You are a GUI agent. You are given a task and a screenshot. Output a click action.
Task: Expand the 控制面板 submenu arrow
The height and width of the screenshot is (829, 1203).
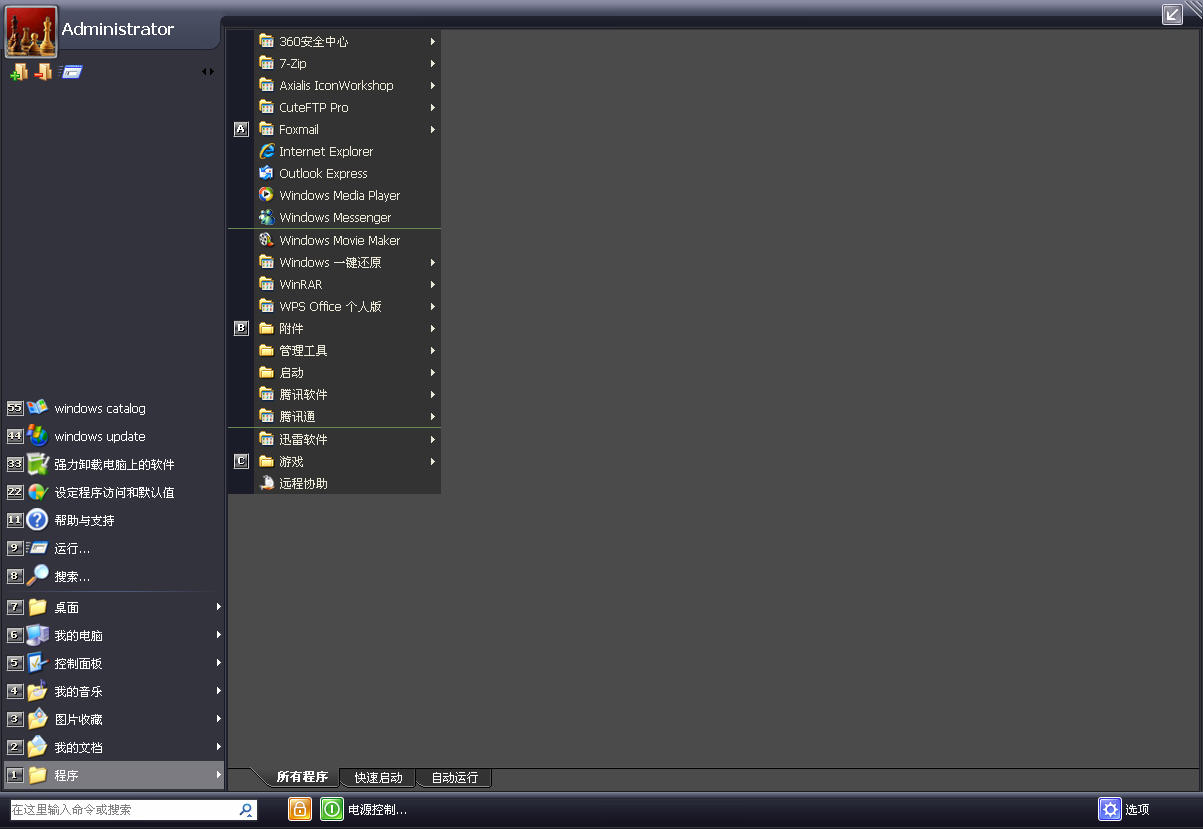218,663
